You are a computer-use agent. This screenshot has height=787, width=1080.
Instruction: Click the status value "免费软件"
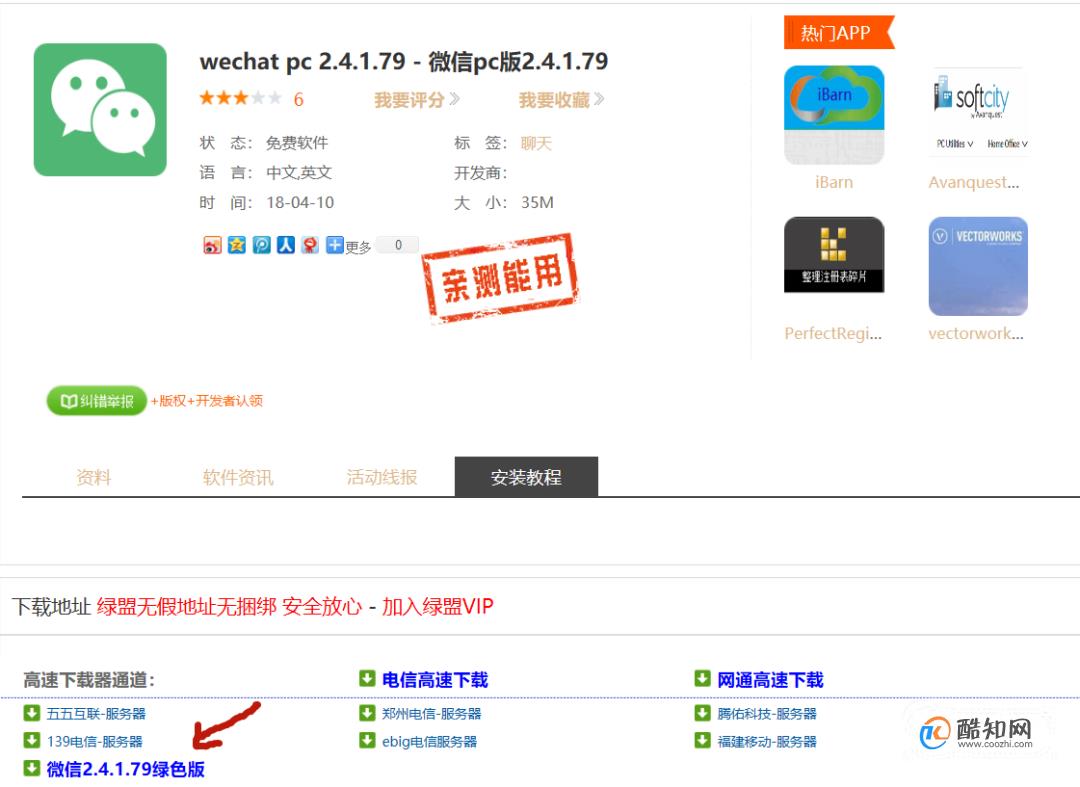297,143
